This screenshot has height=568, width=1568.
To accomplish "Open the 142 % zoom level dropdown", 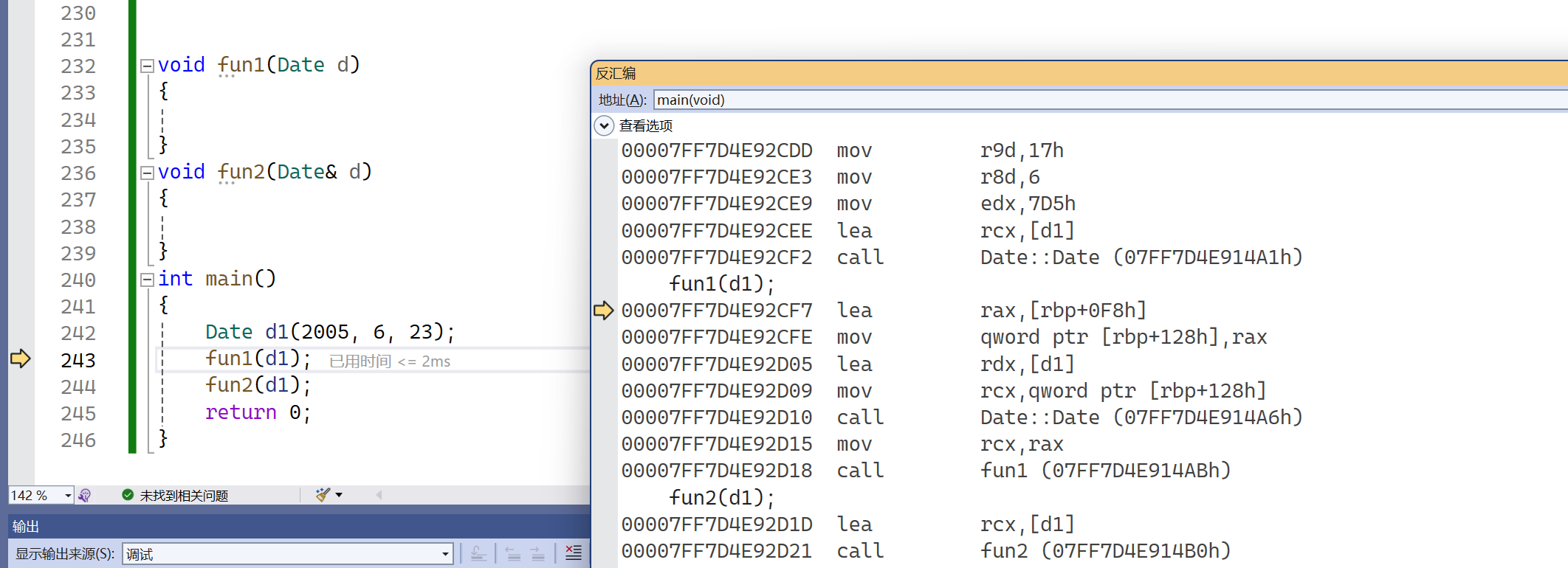I will 68,496.
